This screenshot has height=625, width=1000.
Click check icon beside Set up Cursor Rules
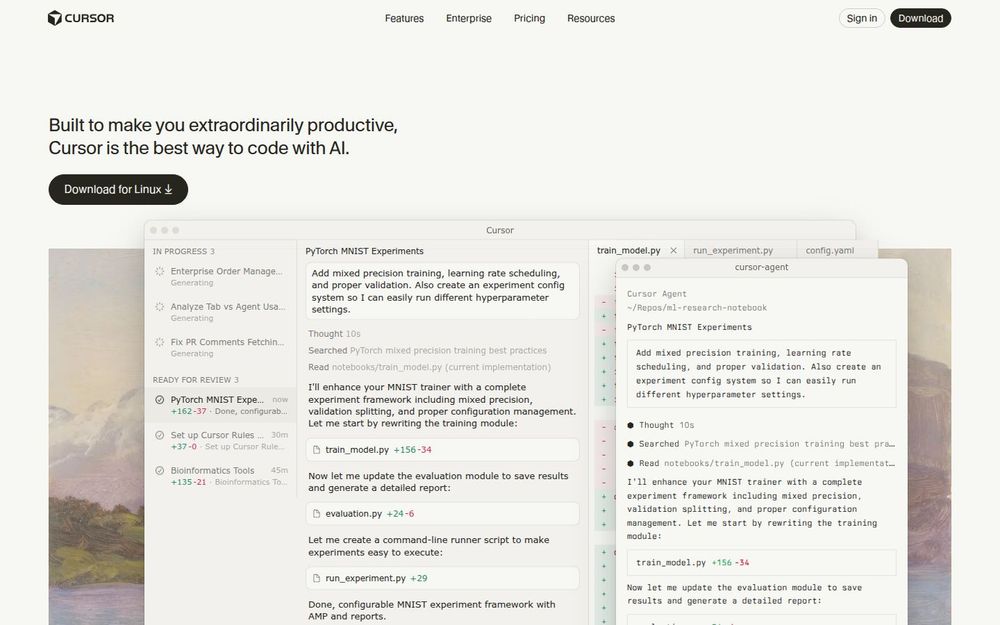[159, 435]
